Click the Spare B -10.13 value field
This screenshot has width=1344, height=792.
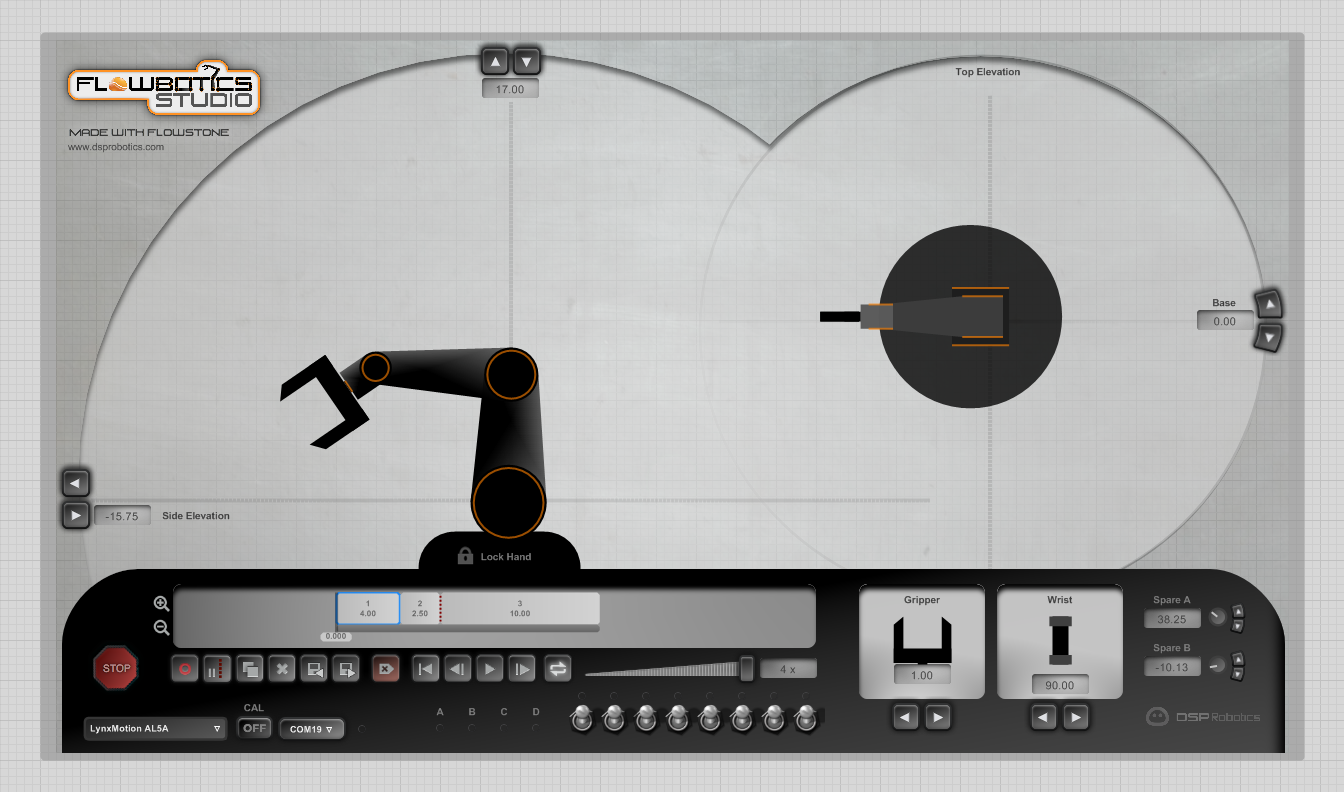[x=1172, y=667]
